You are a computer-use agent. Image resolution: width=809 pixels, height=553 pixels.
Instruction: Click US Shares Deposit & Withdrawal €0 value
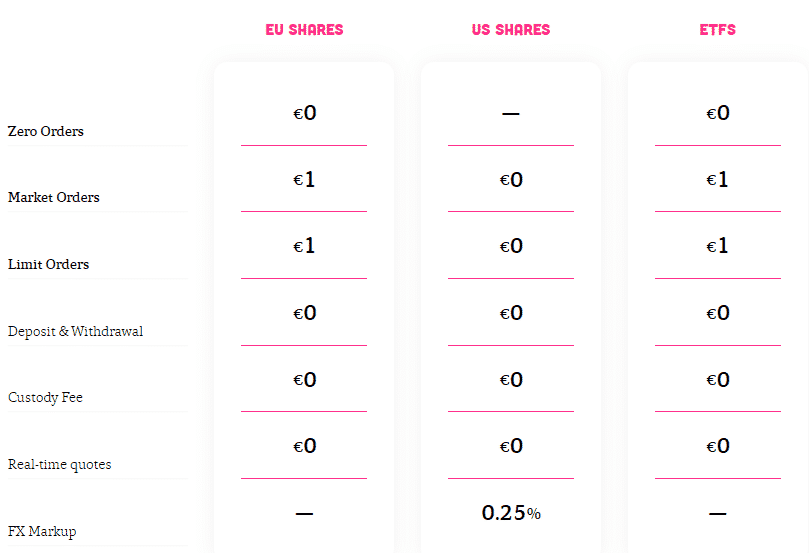click(511, 313)
